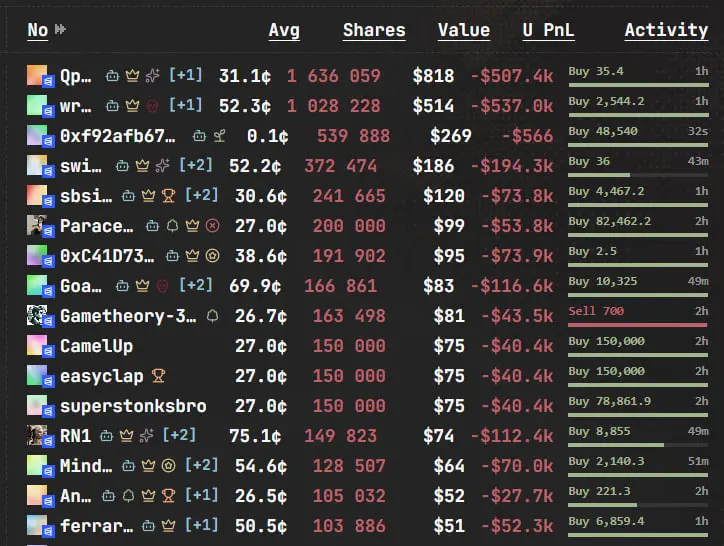Click the Parace… avatar photo

[x=37, y=225]
